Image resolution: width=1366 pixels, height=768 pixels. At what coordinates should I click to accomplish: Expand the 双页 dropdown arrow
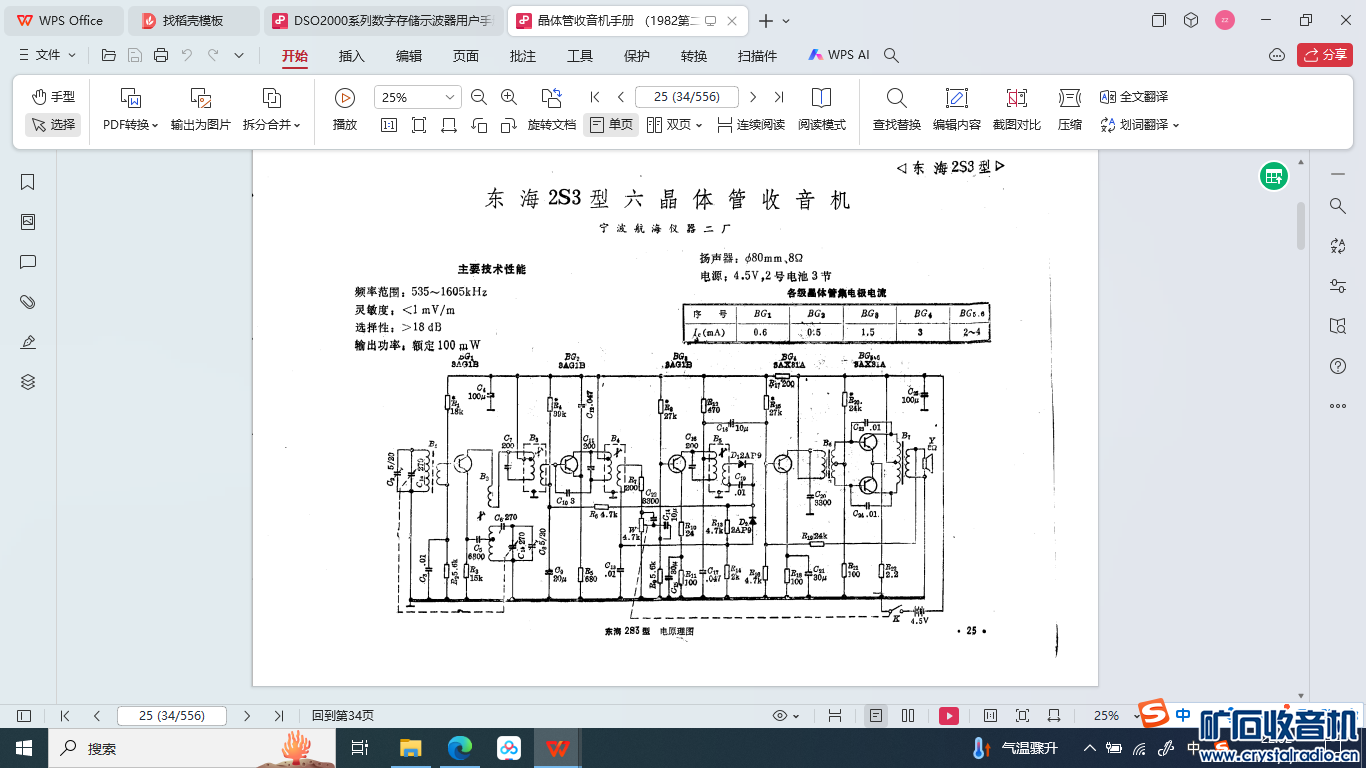tap(698, 126)
